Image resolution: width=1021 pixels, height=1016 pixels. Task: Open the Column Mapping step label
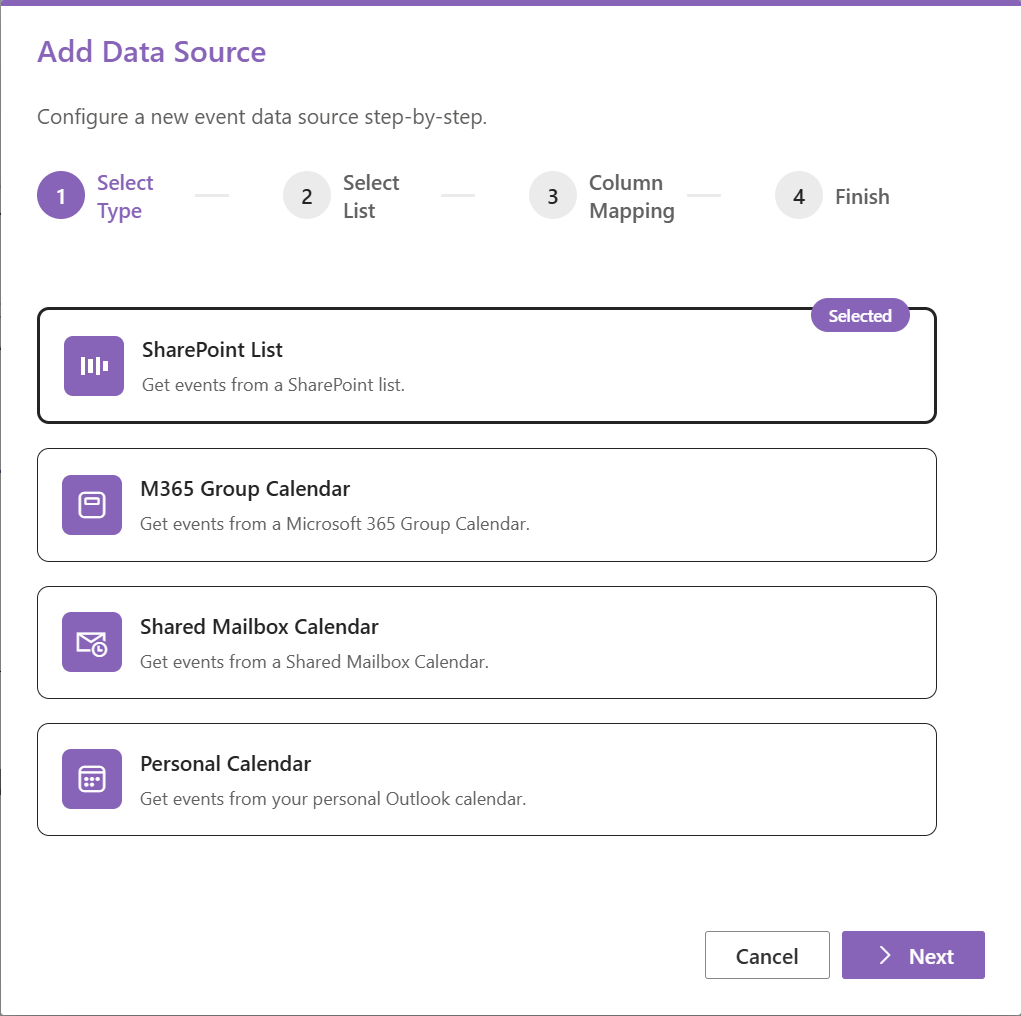click(631, 197)
